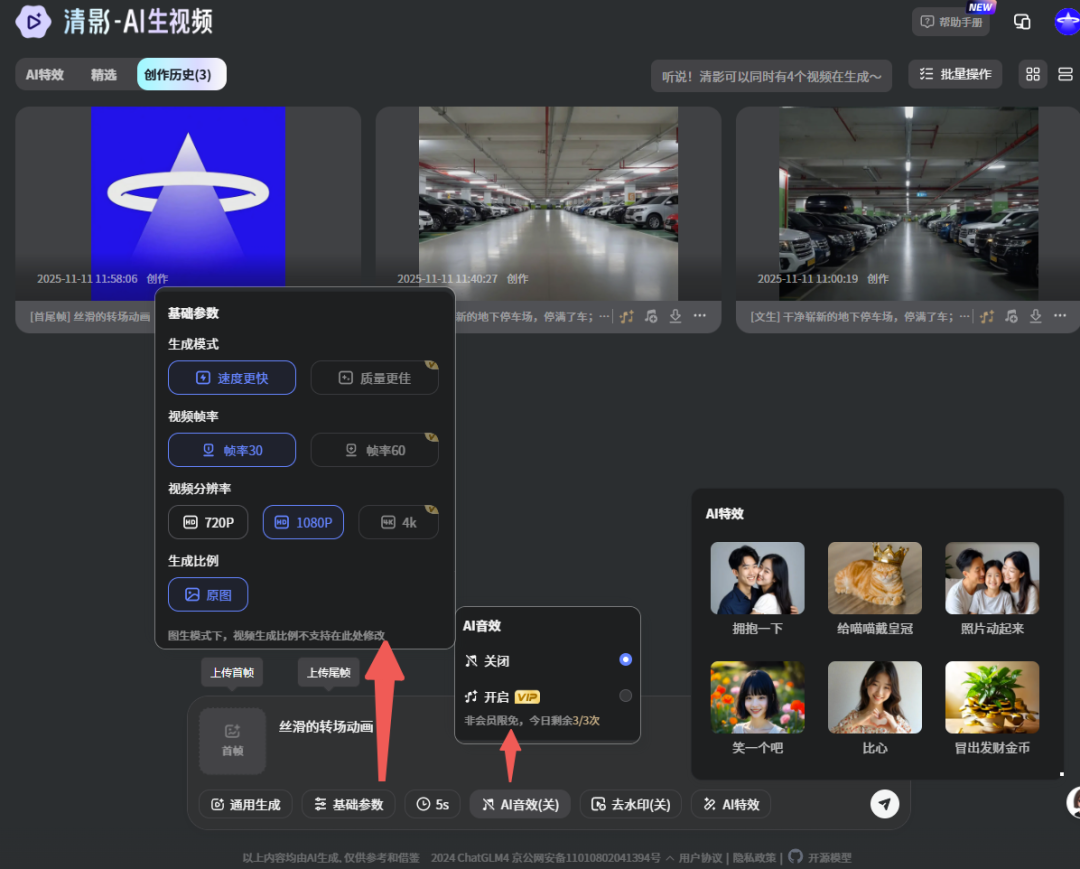The width and height of the screenshot is (1080, 869).
Task: Open the 开源模型 link
Action: tap(829, 858)
